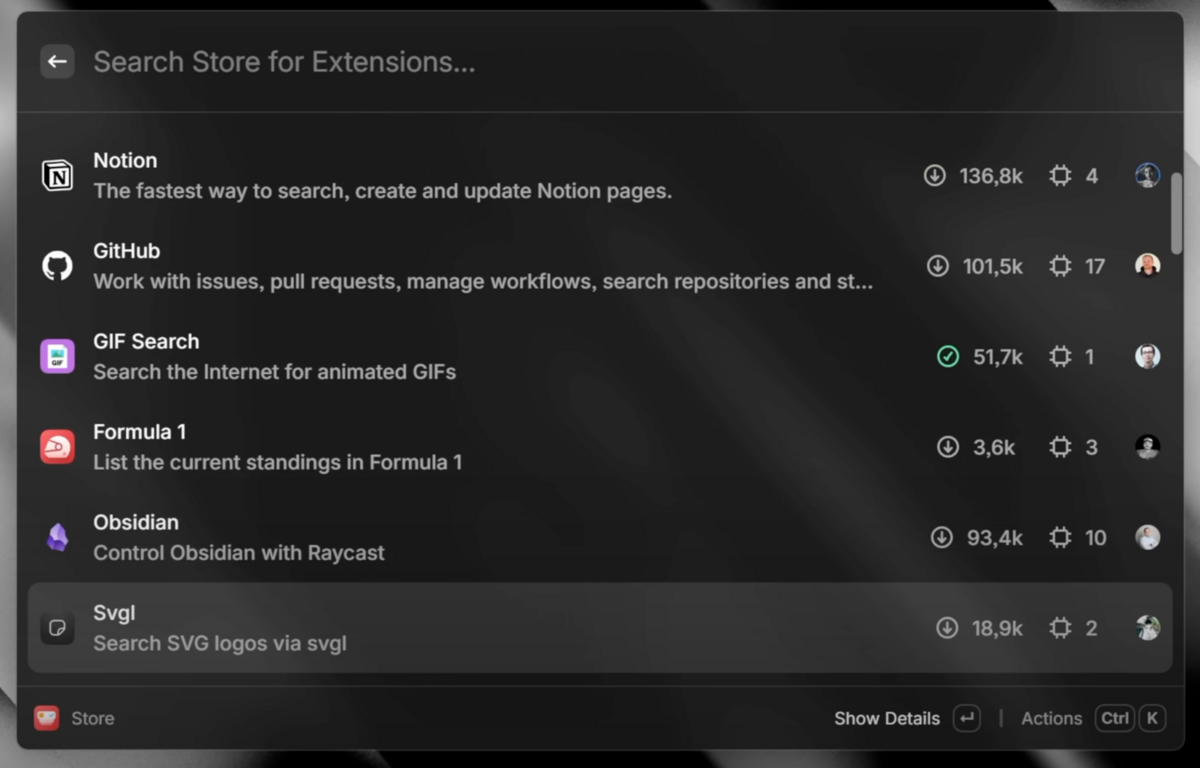Click the Obsidian purple crystal icon
The image size is (1200, 768).
[57, 538]
